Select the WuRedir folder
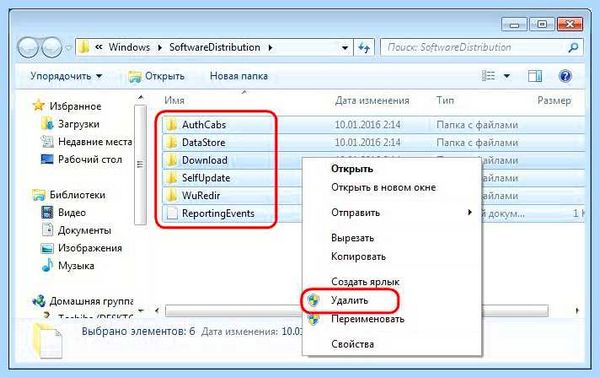This screenshot has height=378, width=600. [201, 196]
